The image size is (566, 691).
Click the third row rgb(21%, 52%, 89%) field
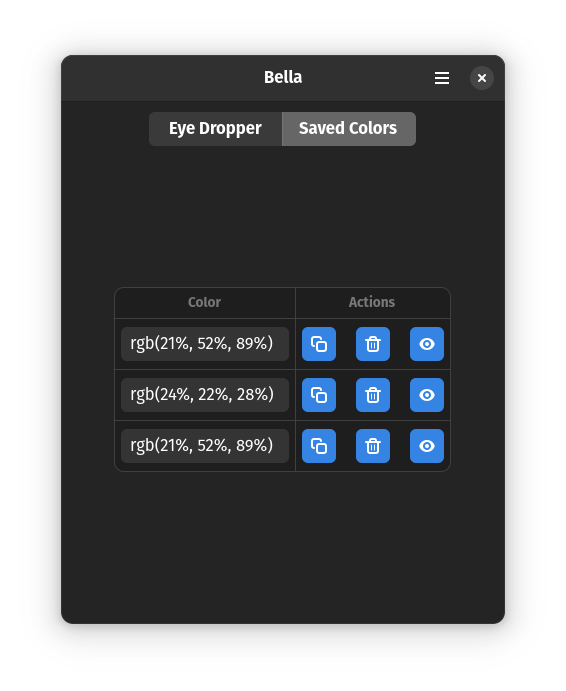(x=205, y=446)
